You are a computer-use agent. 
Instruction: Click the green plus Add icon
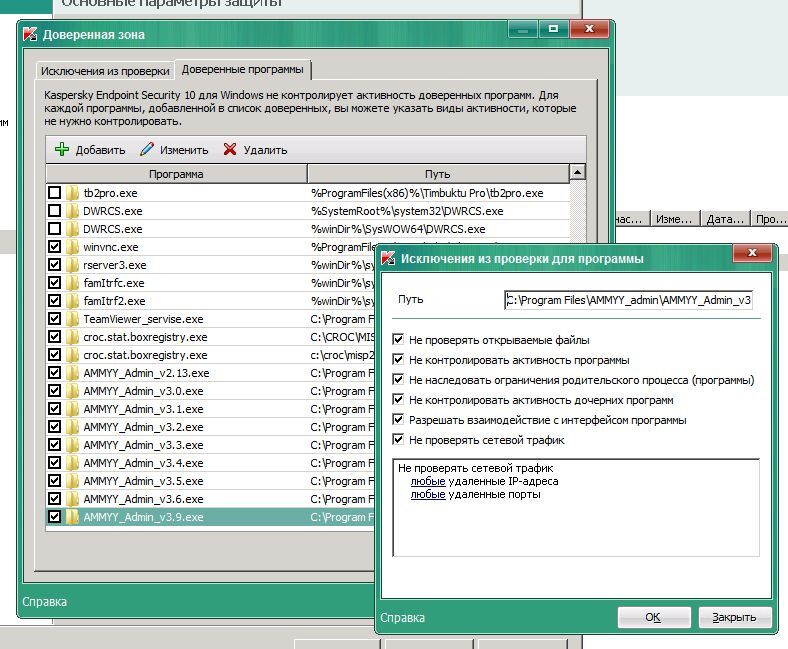click(x=61, y=150)
